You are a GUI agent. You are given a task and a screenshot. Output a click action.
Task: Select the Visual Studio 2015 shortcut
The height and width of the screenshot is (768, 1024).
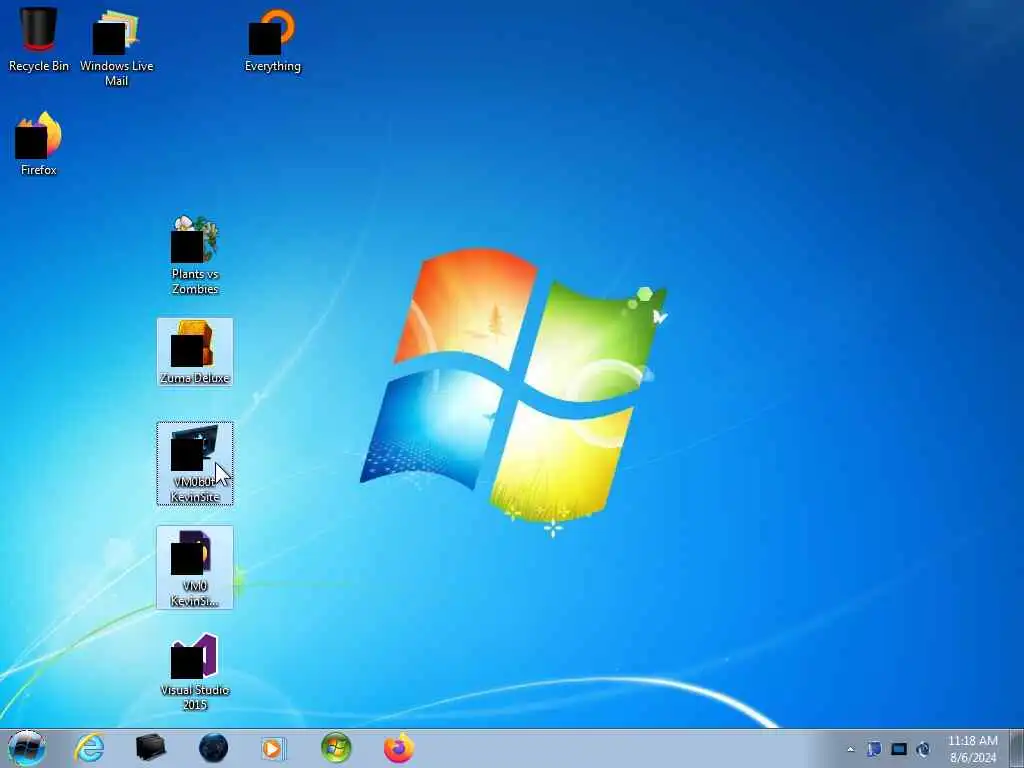point(195,671)
